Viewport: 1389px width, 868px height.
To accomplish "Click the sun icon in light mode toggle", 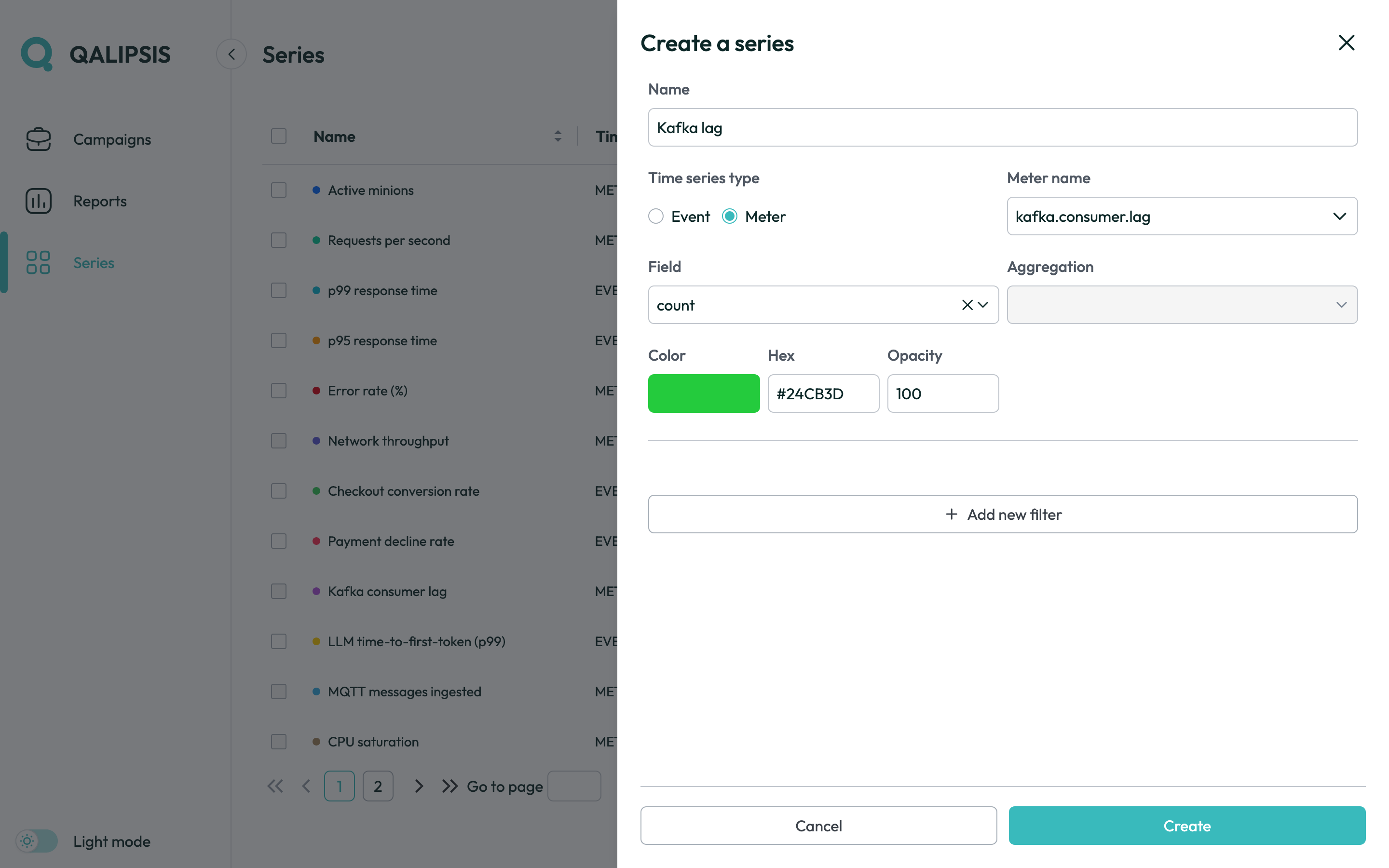I will point(27,841).
